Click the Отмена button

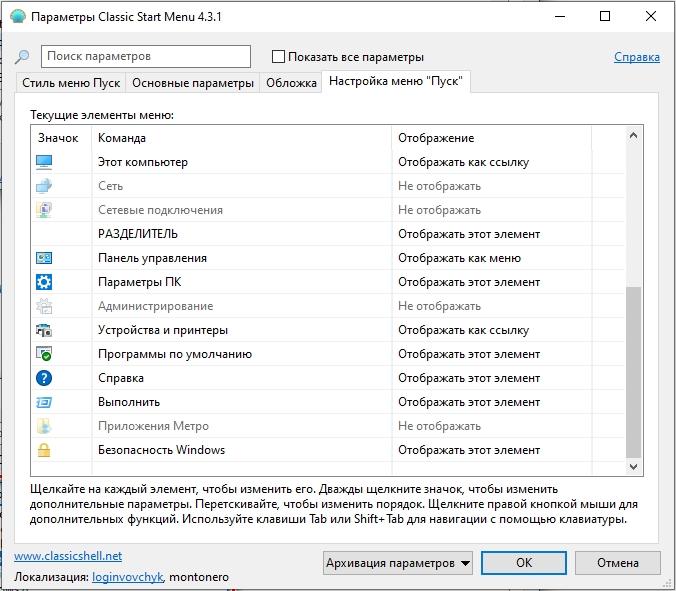pyautogui.click(x=618, y=563)
